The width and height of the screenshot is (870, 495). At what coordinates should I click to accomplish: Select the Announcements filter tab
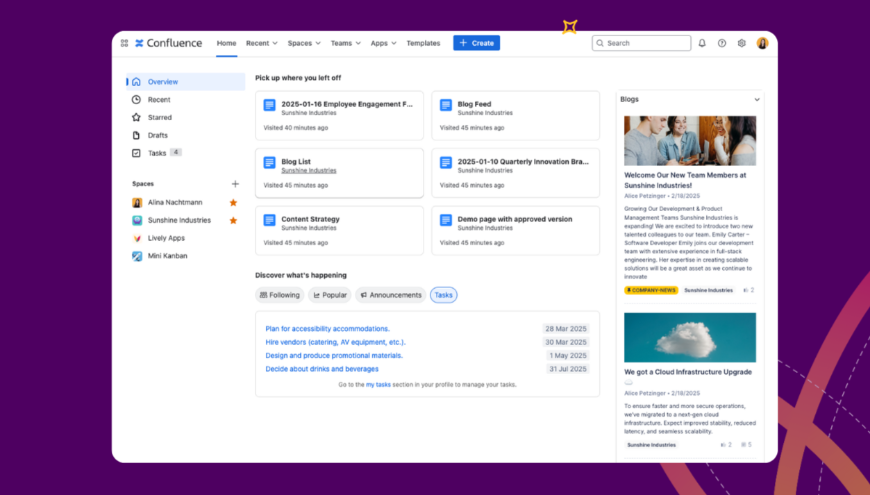[x=391, y=295]
